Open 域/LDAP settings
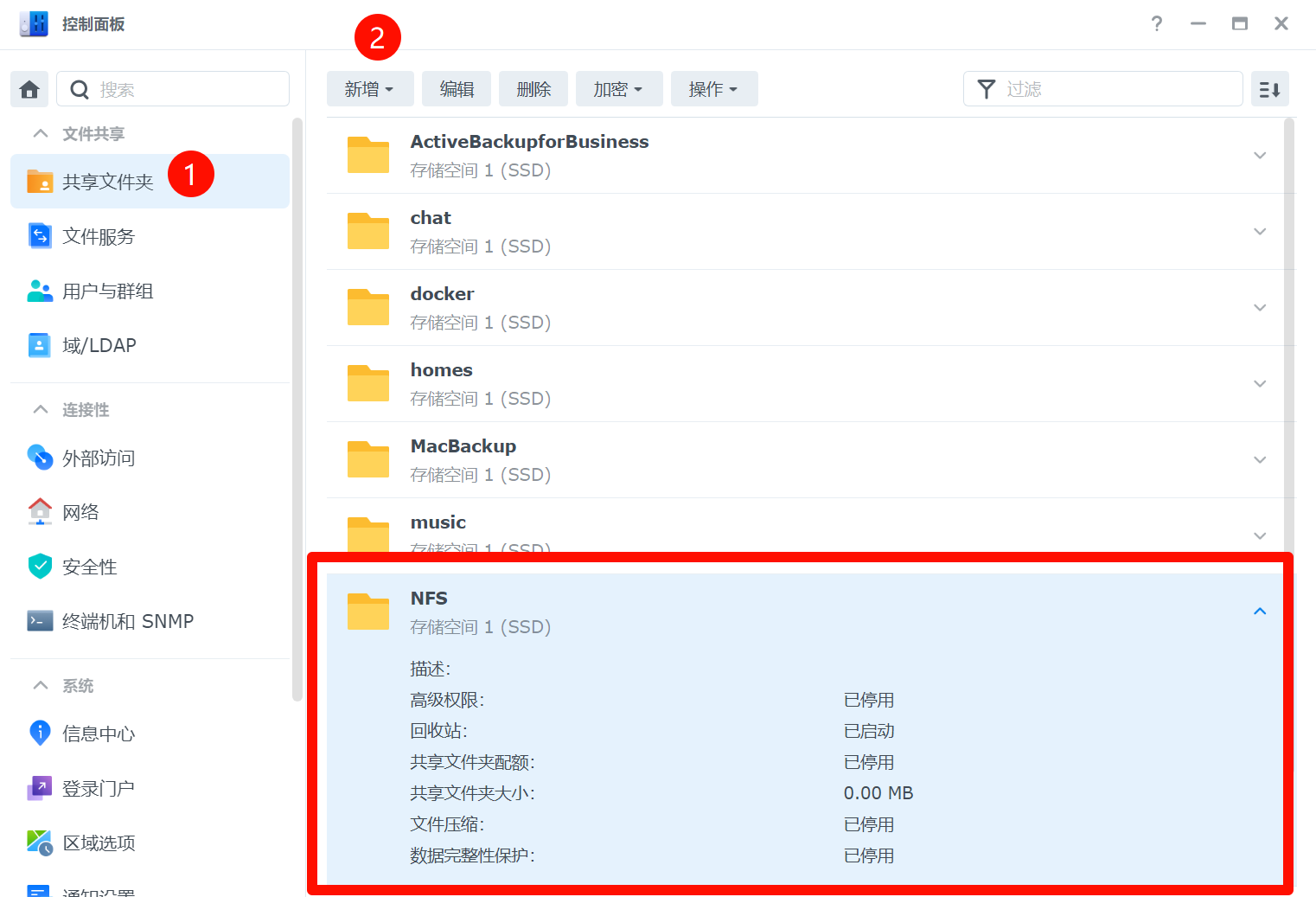 (x=99, y=345)
